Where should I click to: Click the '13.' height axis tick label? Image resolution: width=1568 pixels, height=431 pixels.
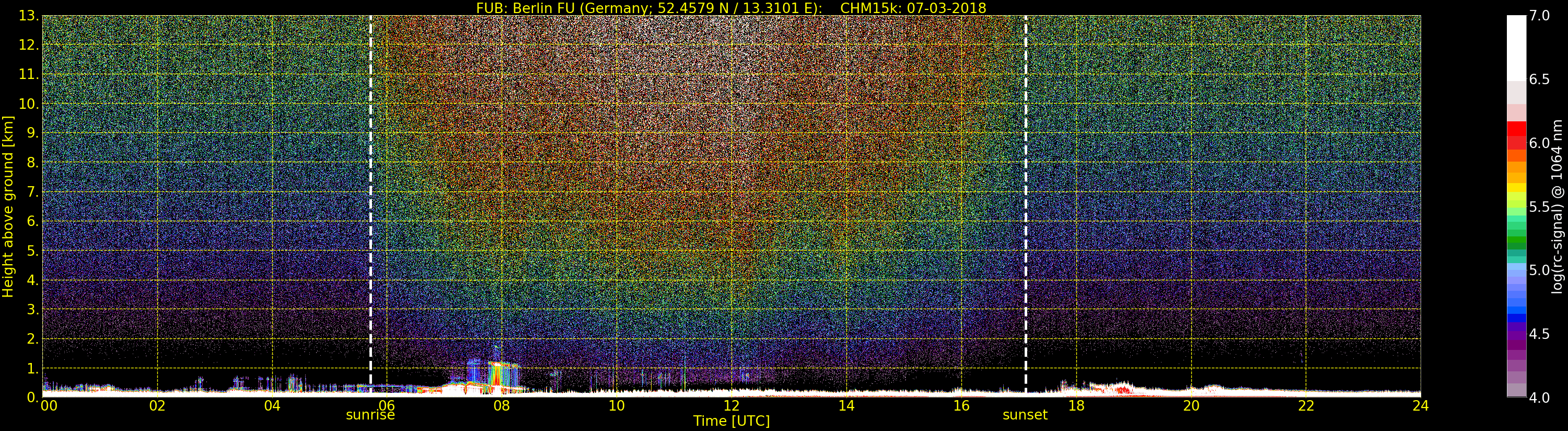(29, 16)
